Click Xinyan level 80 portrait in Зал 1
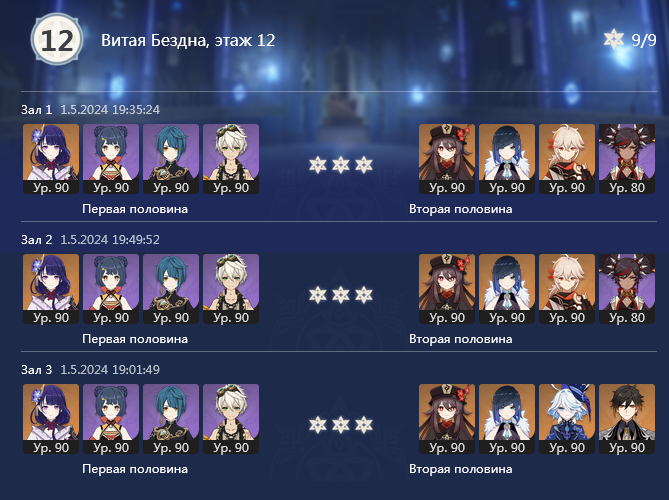 point(627,159)
